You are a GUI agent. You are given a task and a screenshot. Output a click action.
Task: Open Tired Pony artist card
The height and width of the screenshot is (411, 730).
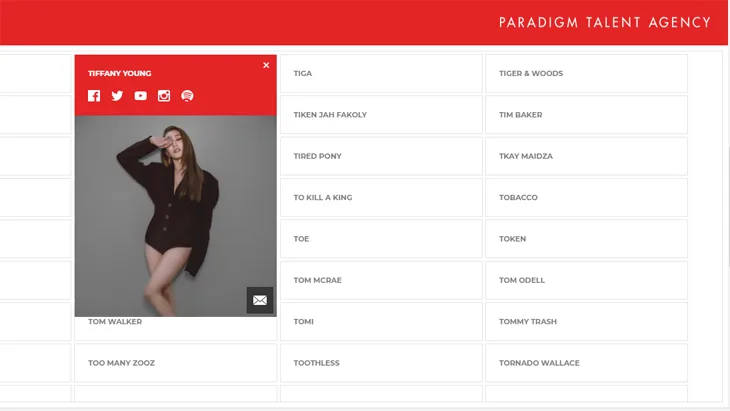pos(381,156)
